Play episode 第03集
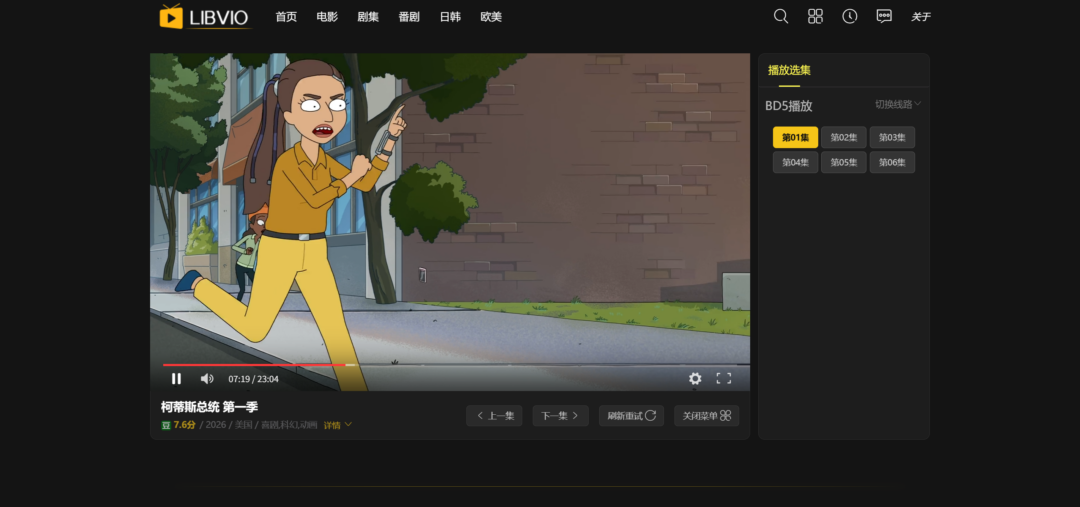1080x507 pixels. pos(892,137)
